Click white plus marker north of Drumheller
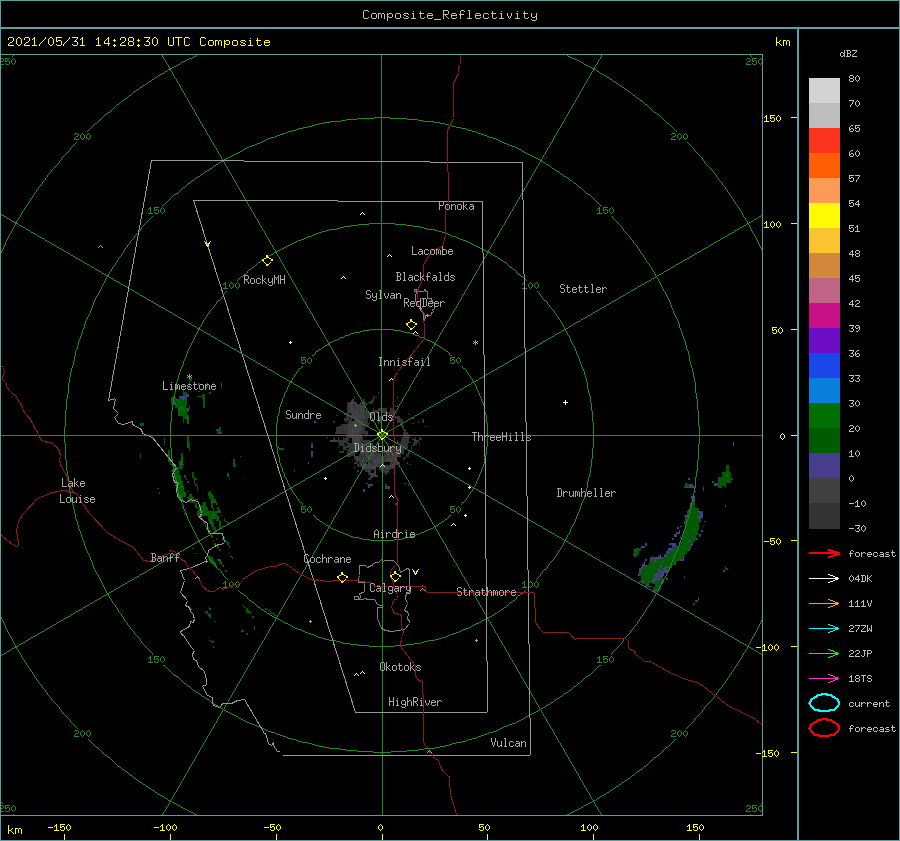The width and height of the screenshot is (900, 841). tap(565, 402)
